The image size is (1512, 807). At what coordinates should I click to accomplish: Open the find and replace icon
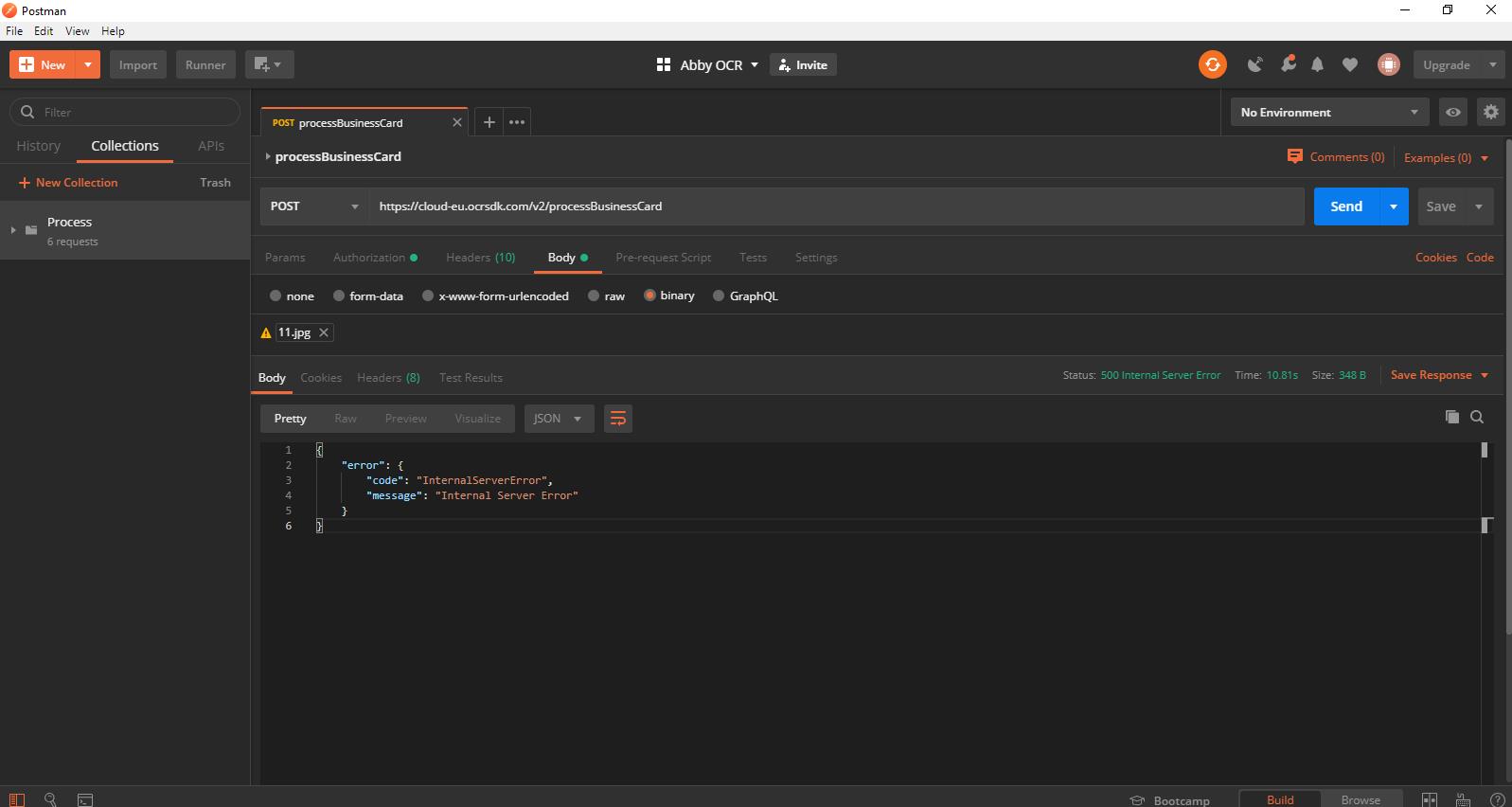(51, 799)
